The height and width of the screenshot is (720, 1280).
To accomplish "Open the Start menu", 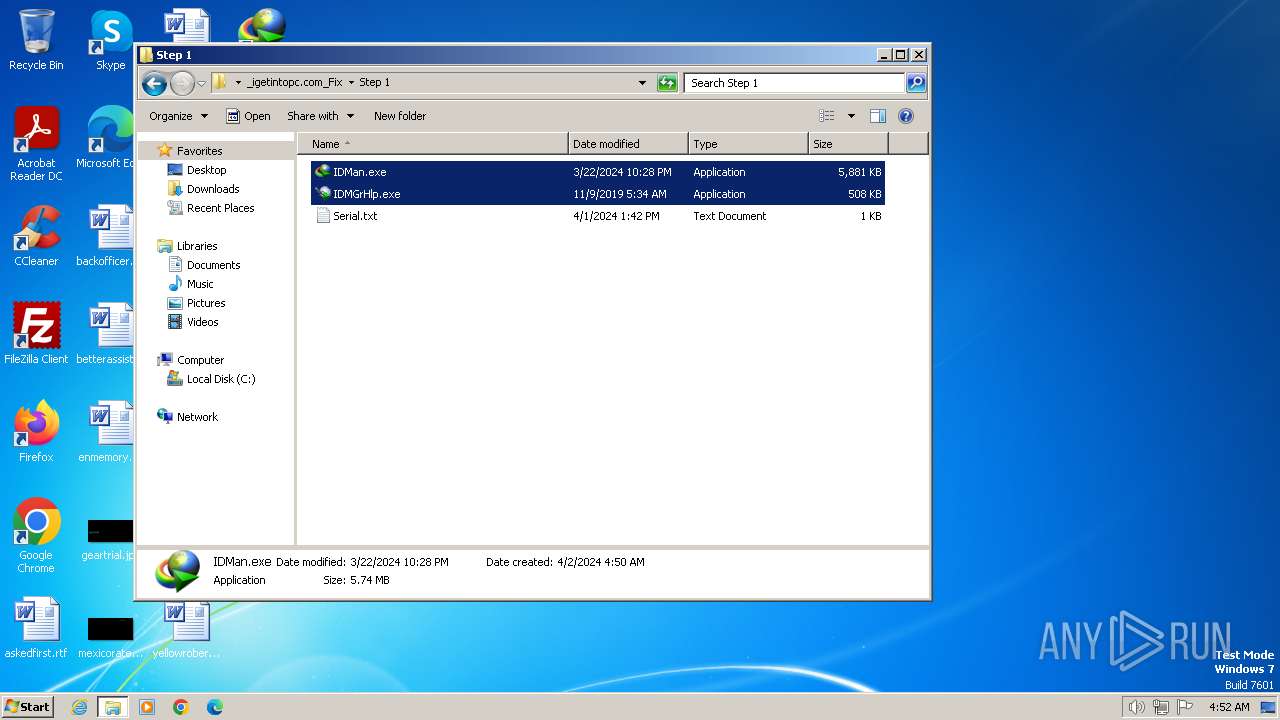I will pos(28,706).
